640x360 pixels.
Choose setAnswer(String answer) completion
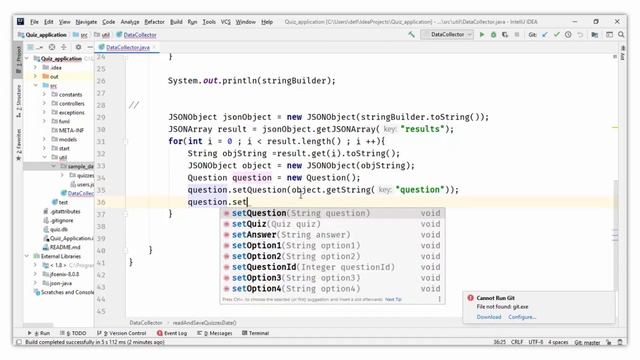332,235
